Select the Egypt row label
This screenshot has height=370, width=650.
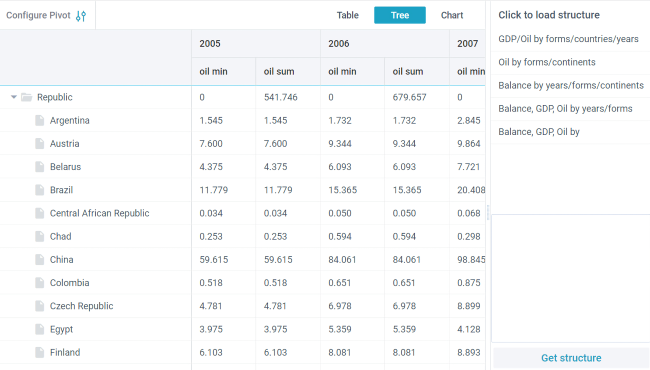coord(61,329)
